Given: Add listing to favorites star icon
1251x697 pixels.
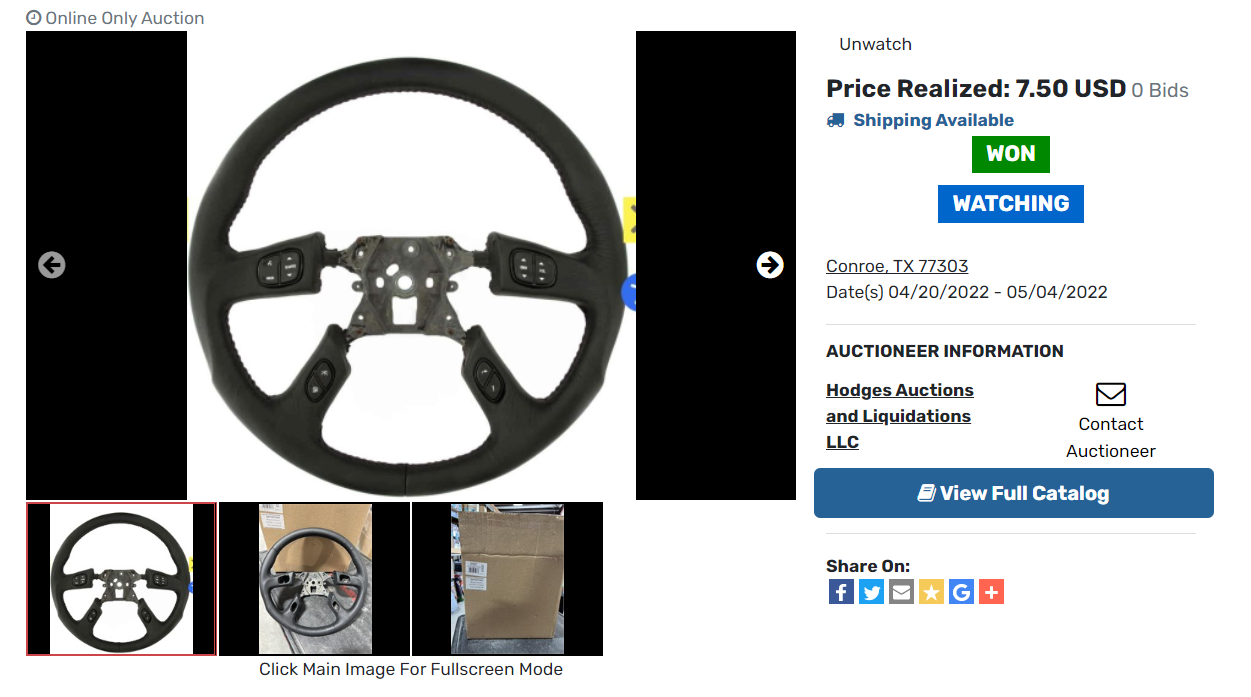Looking at the screenshot, I should [931, 592].
